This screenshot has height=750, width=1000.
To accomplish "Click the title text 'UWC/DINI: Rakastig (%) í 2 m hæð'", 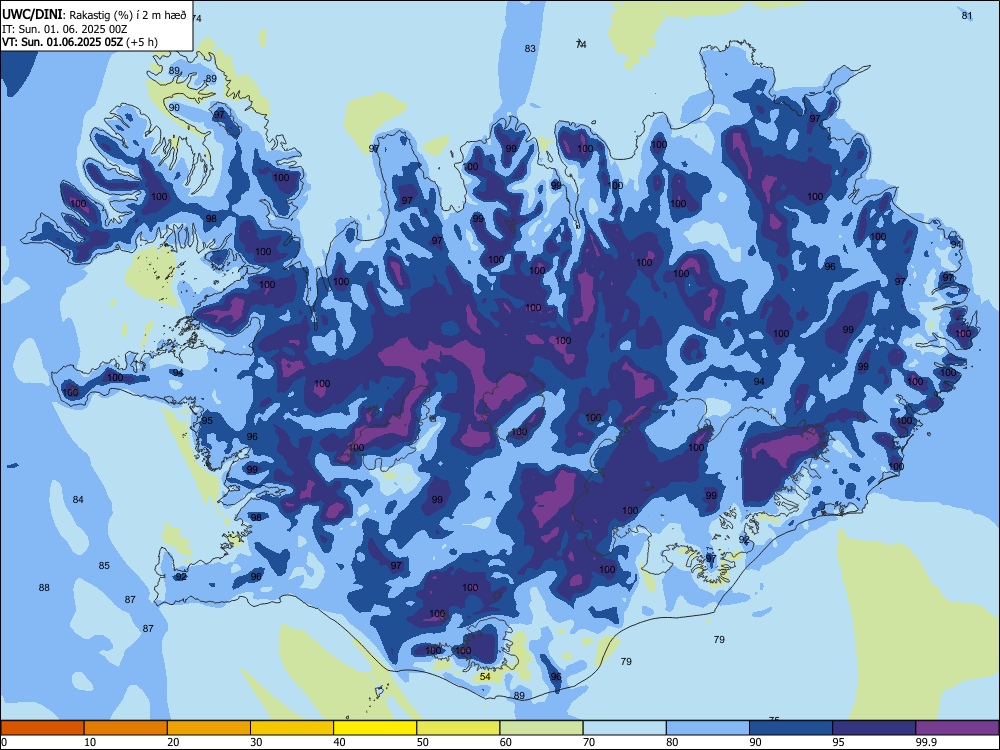I will tap(94, 15).
